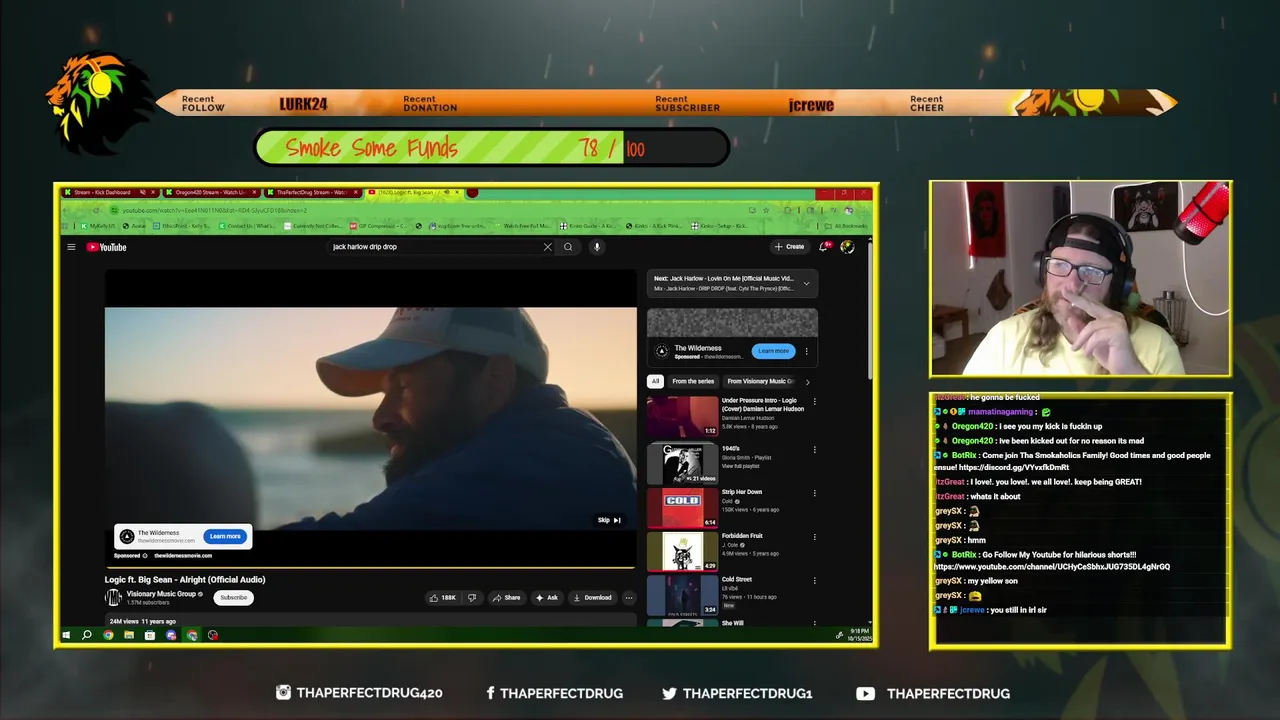Click the magnifier search button on YouTube

[568, 247]
